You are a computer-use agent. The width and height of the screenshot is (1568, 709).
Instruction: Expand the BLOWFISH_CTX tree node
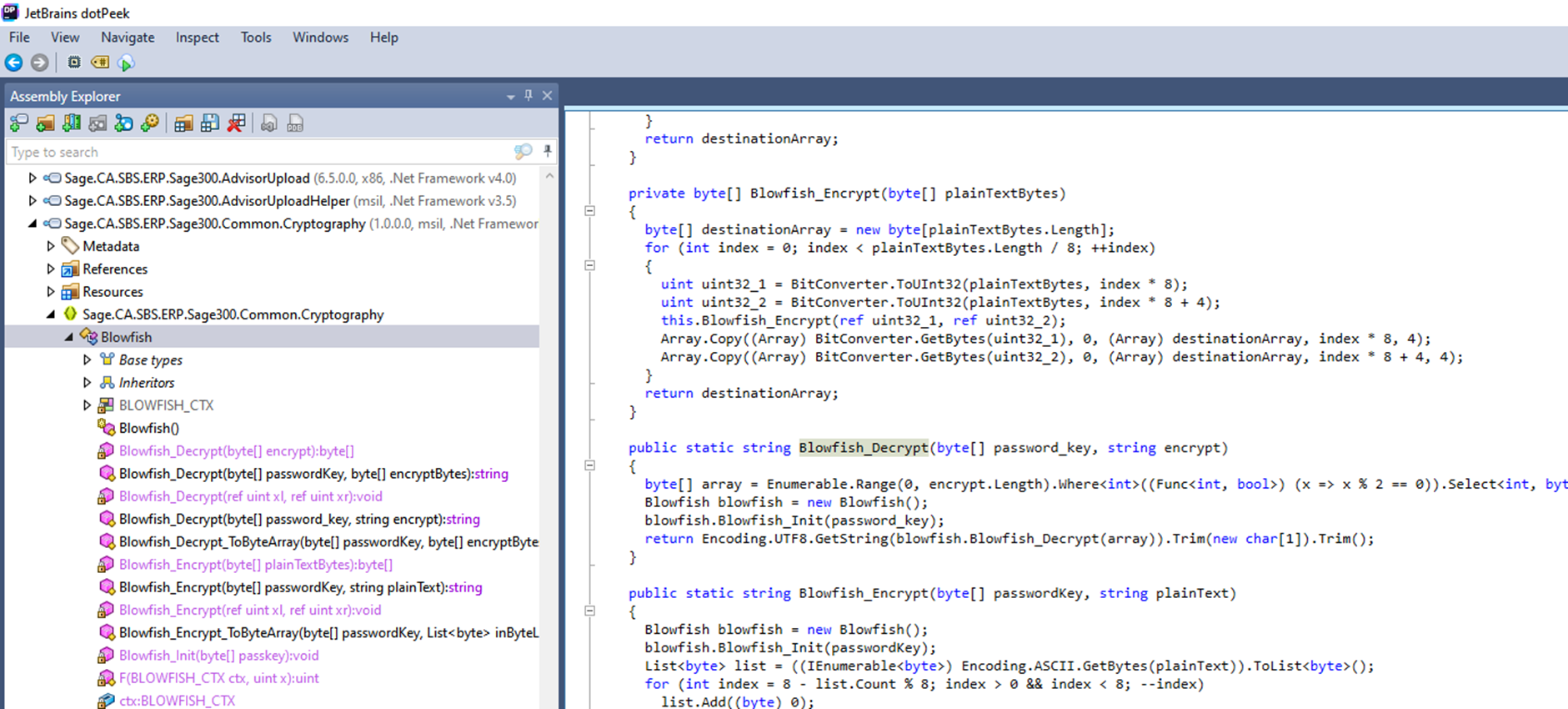(x=88, y=405)
